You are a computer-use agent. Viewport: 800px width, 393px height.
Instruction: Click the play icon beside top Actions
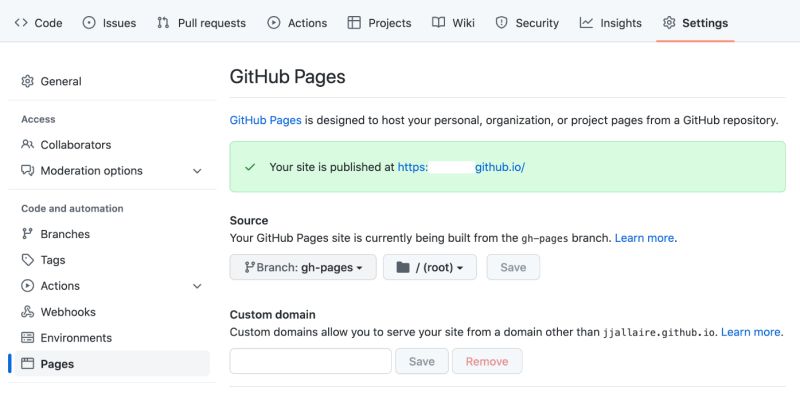(274, 23)
